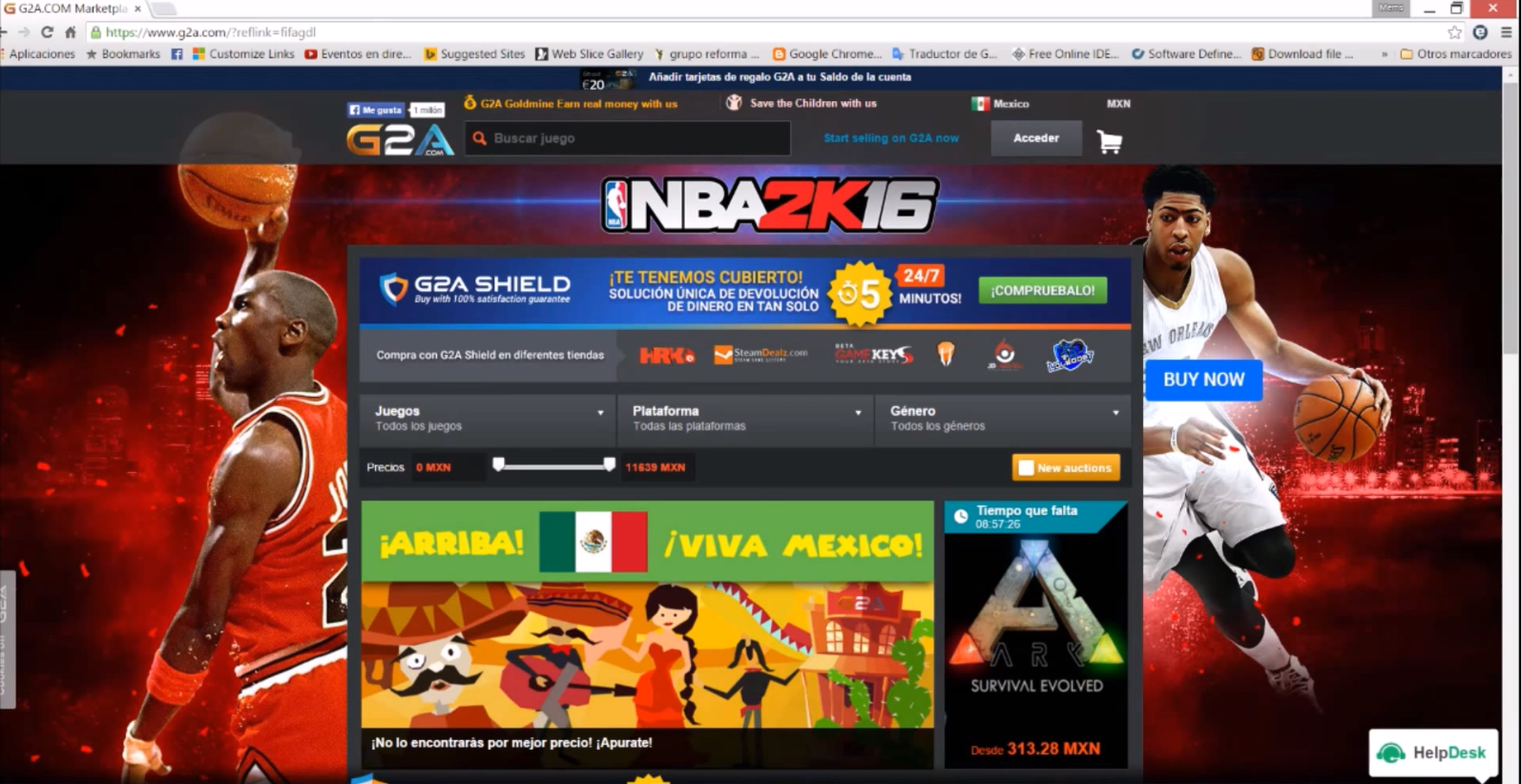Click the search magnifier icon
The image size is (1521, 784).
pyautogui.click(x=480, y=138)
